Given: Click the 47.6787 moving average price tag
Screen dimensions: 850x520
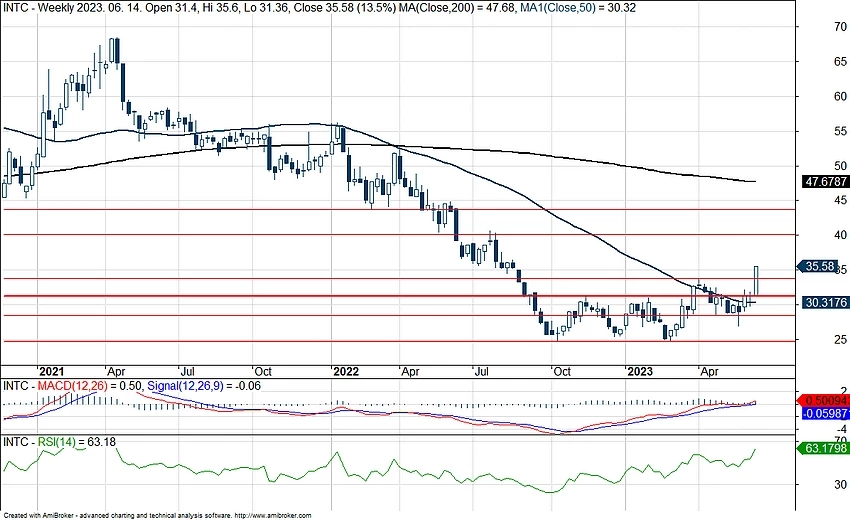Looking at the screenshot, I should coord(825,182).
